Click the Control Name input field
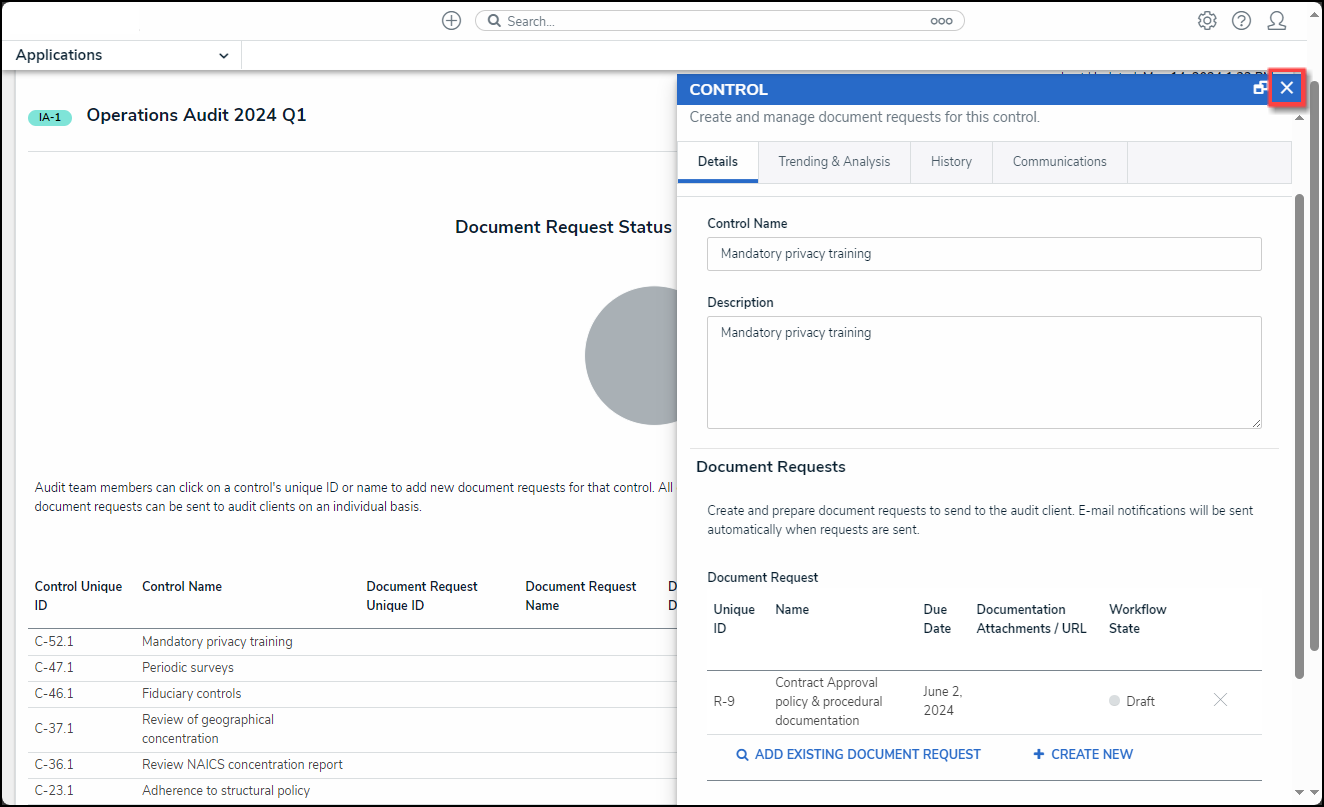 983,254
